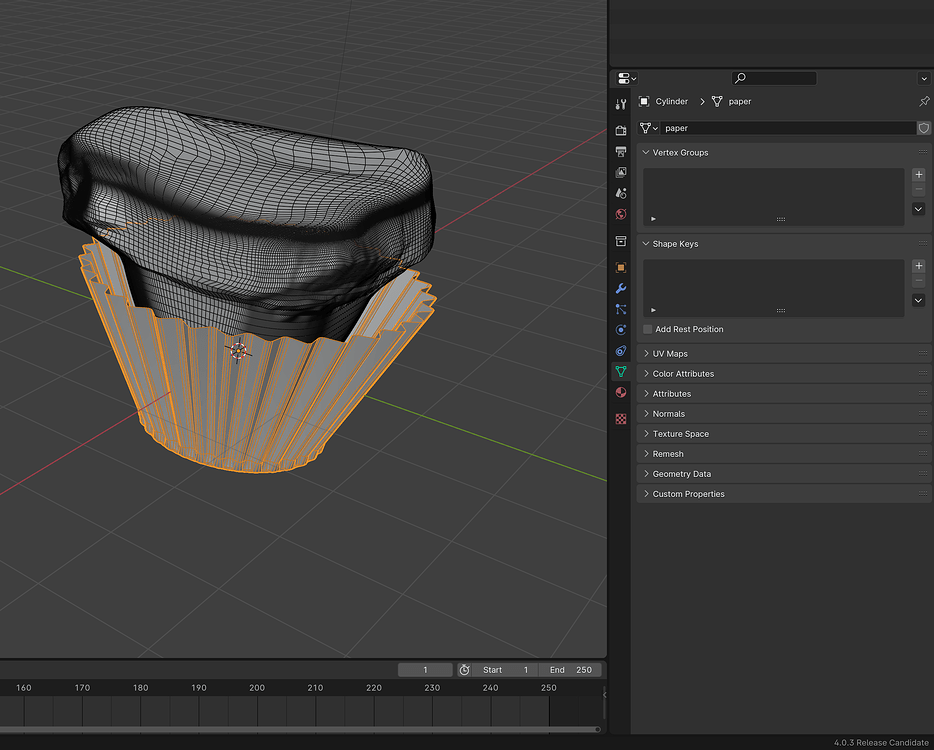The width and height of the screenshot is (934, 750).
Task: Open the Tool properties tab
Action: click(x=621, y=104)
